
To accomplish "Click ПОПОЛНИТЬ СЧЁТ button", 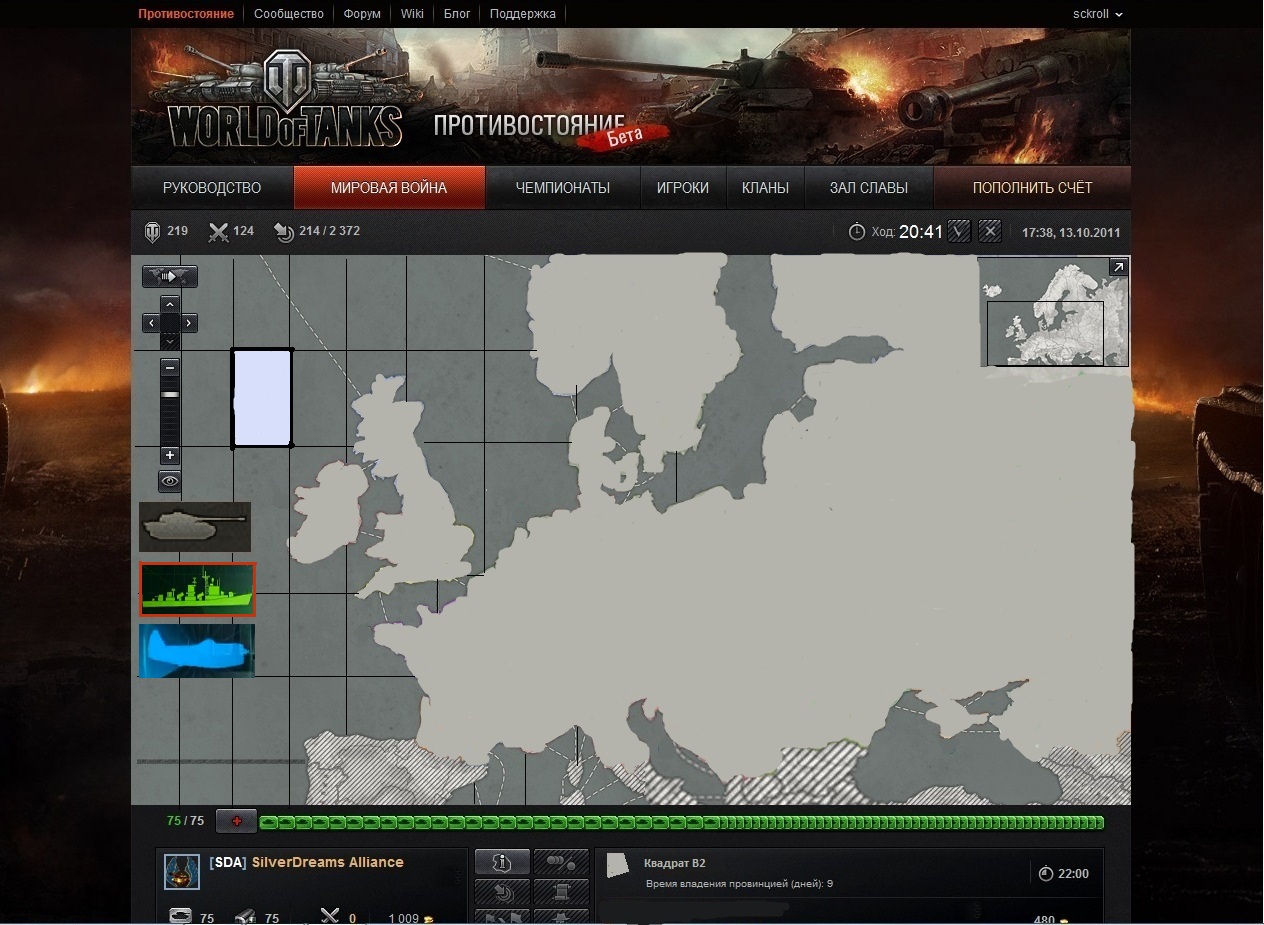I will (x=1032, y=188).
